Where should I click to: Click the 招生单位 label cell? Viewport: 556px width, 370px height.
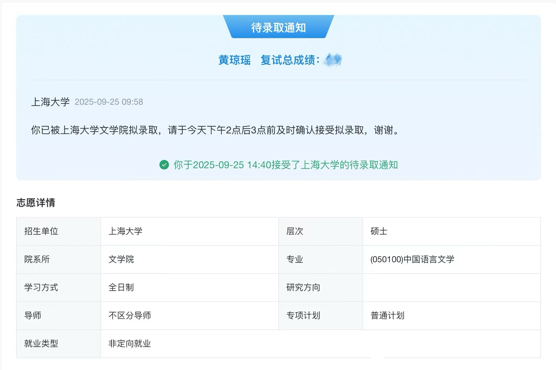[59, 231]
